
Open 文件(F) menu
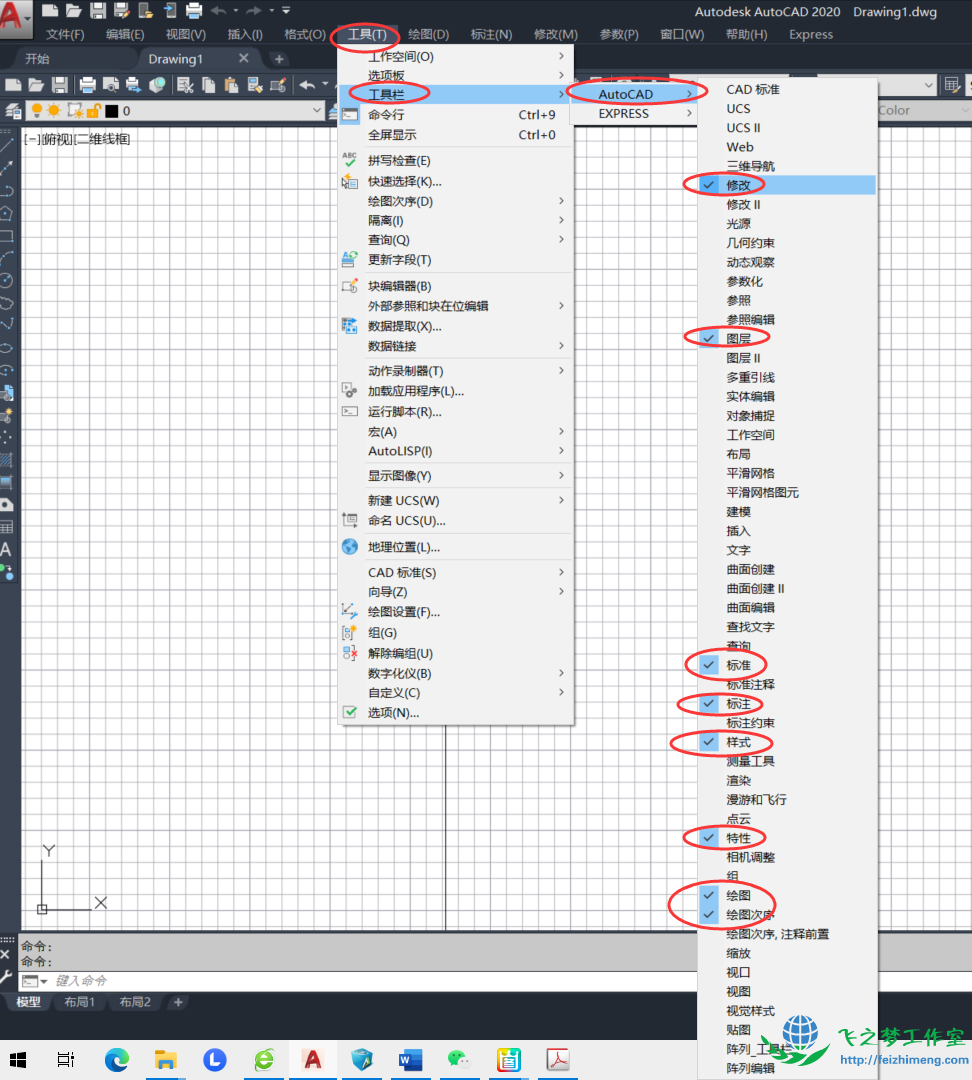click(x=65, y=34)
